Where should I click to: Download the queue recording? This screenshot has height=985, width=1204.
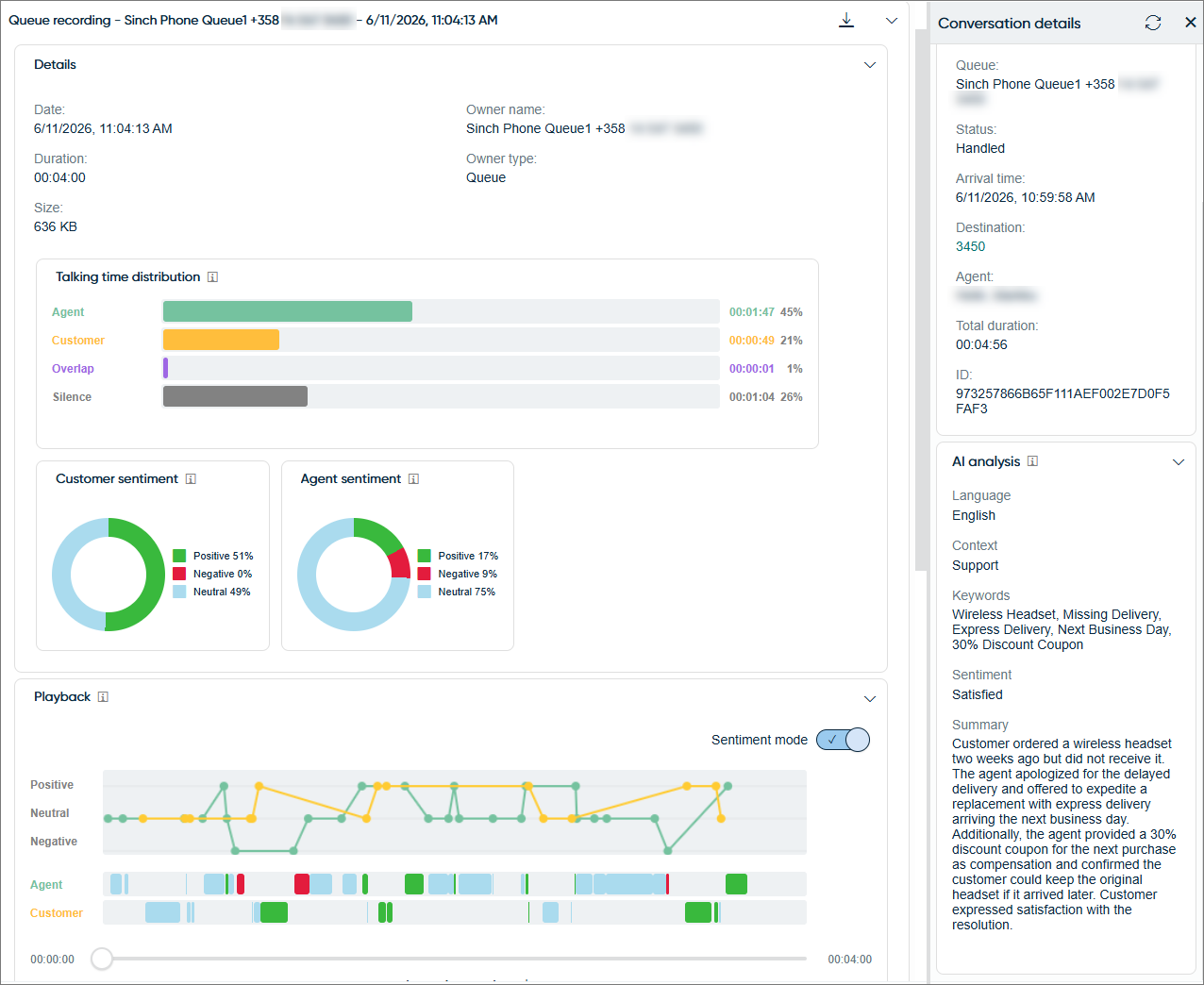click(x=846, y=21)
